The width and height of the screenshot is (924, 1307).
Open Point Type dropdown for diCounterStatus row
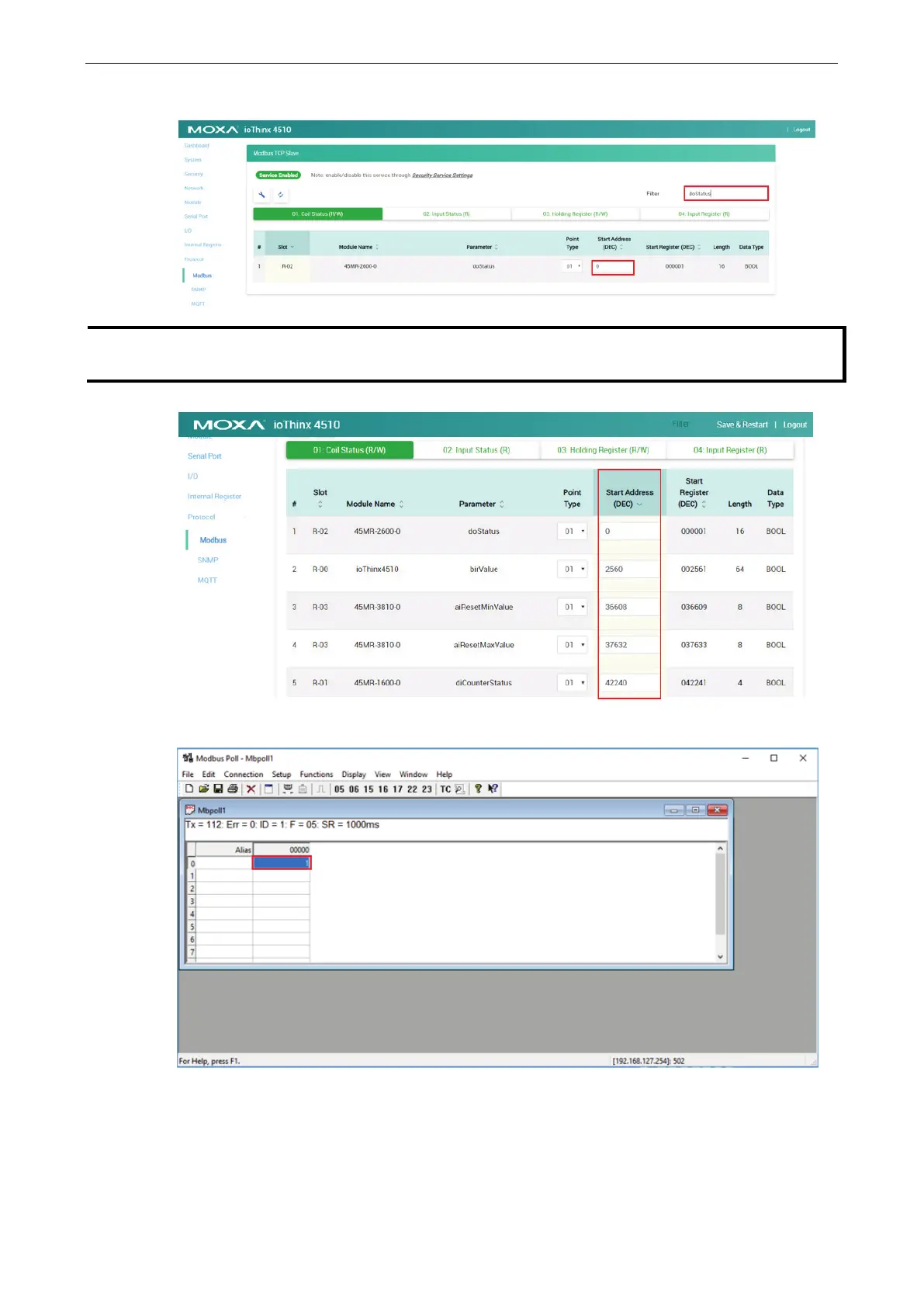(573, 683)
